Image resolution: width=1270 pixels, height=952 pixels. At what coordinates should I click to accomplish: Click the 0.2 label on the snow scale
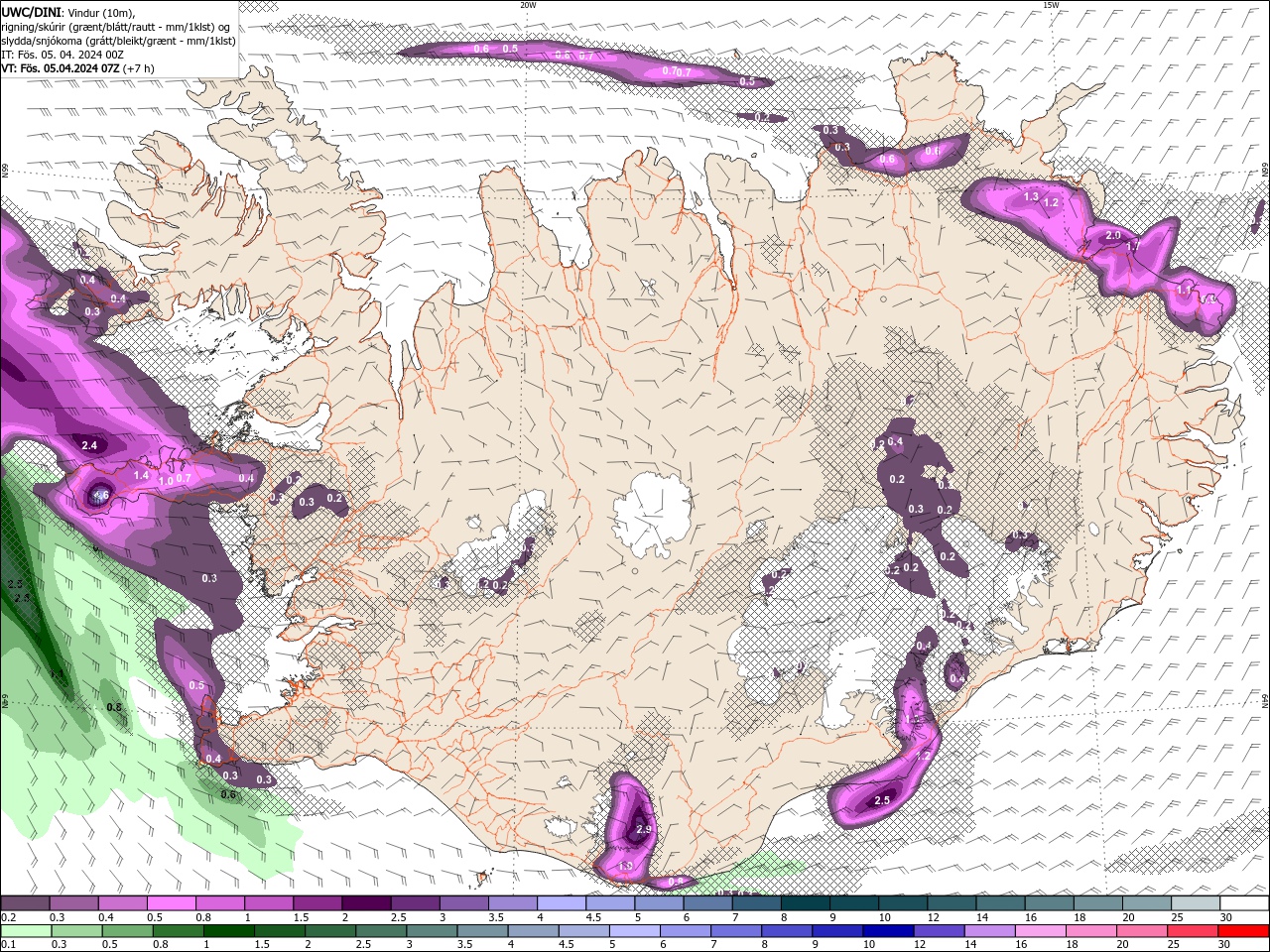click(x=9, y=917)
